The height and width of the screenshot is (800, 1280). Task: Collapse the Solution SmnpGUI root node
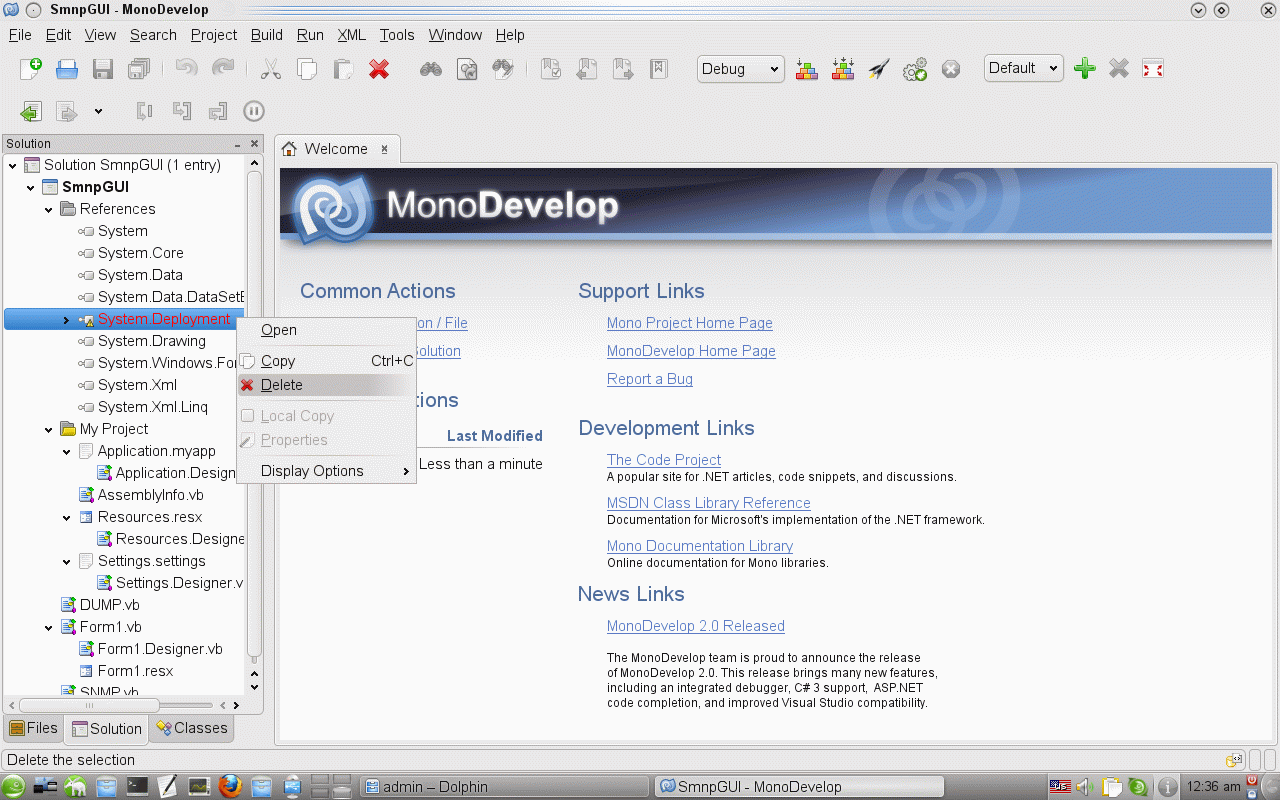pyautogui.click(x=13, y=165)
